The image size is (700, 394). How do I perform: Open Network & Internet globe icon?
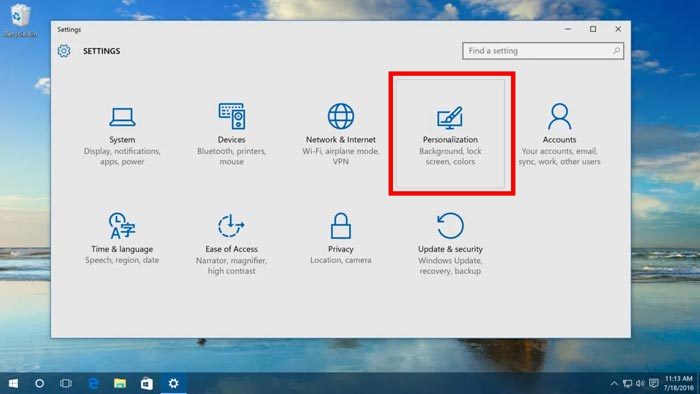coord(341,116)
